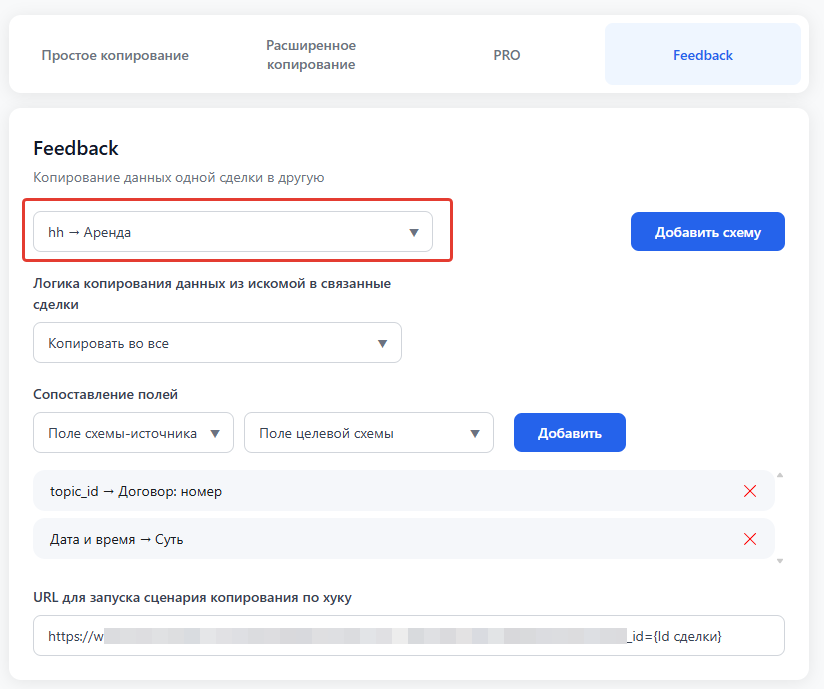
Task: Open the Поле схемы-источника dropdown
Action: [x=133, y=433]
